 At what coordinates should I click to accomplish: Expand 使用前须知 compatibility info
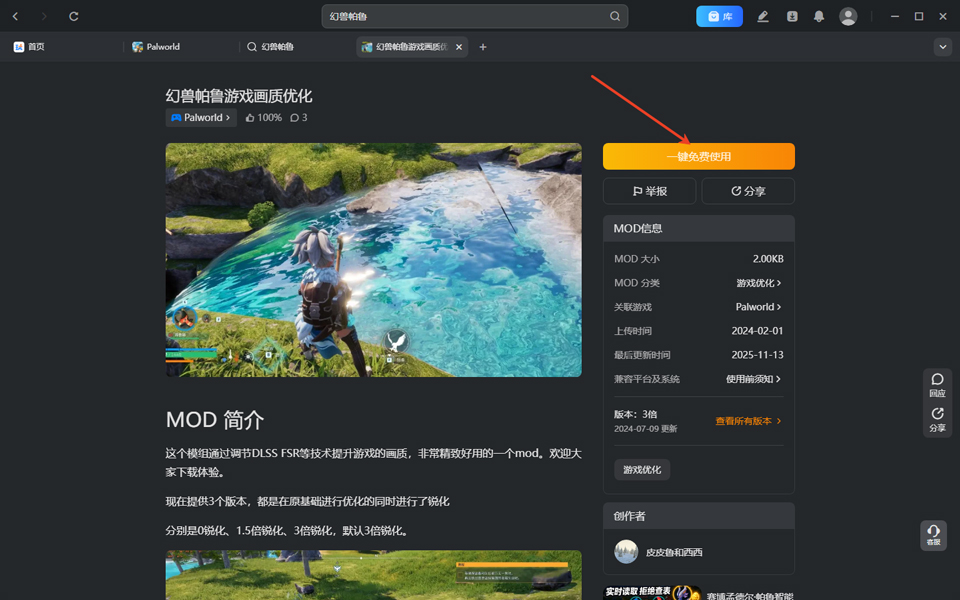coord(754,379)
